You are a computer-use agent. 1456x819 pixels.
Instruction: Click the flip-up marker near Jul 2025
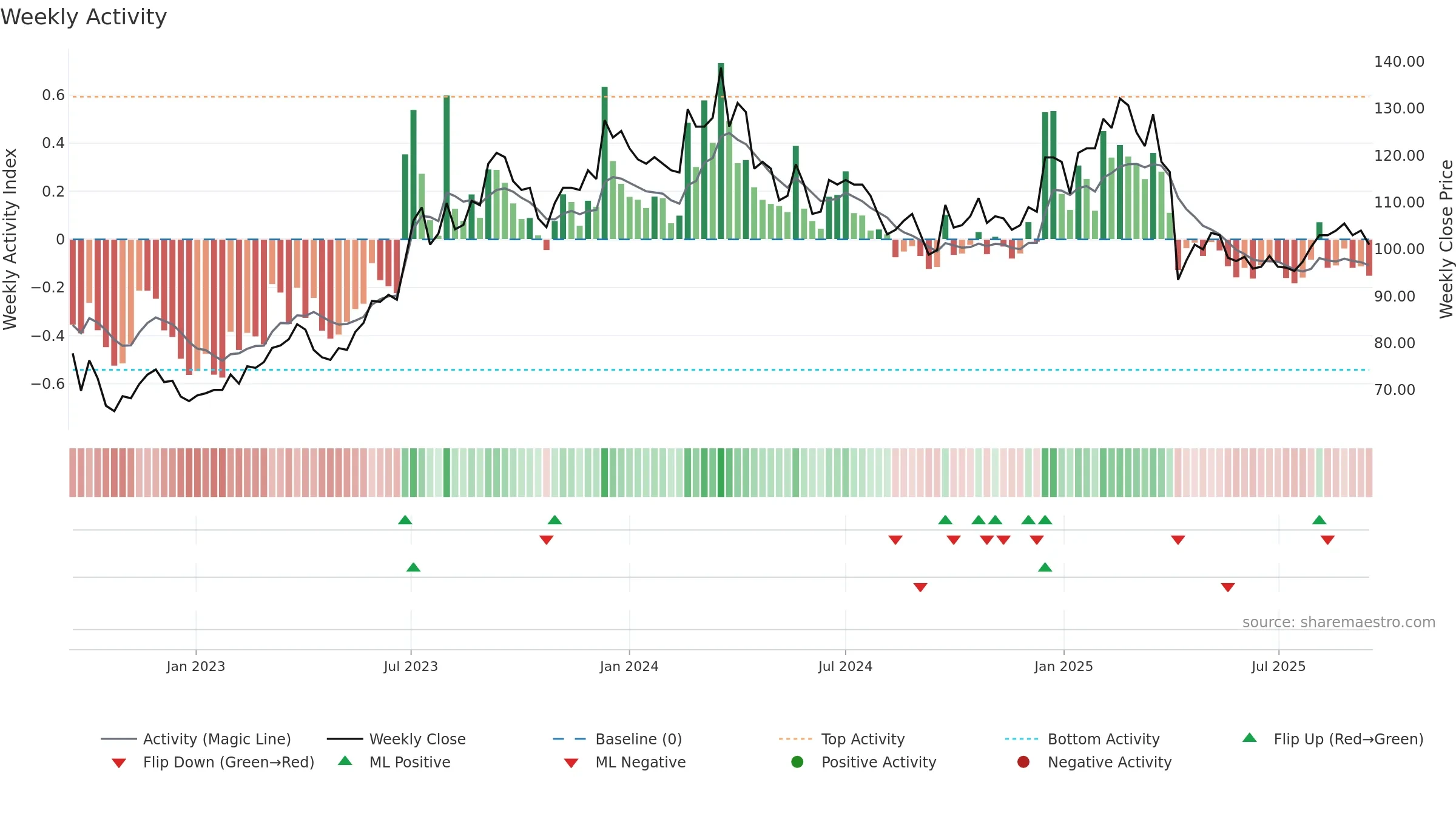point(1319,520)
